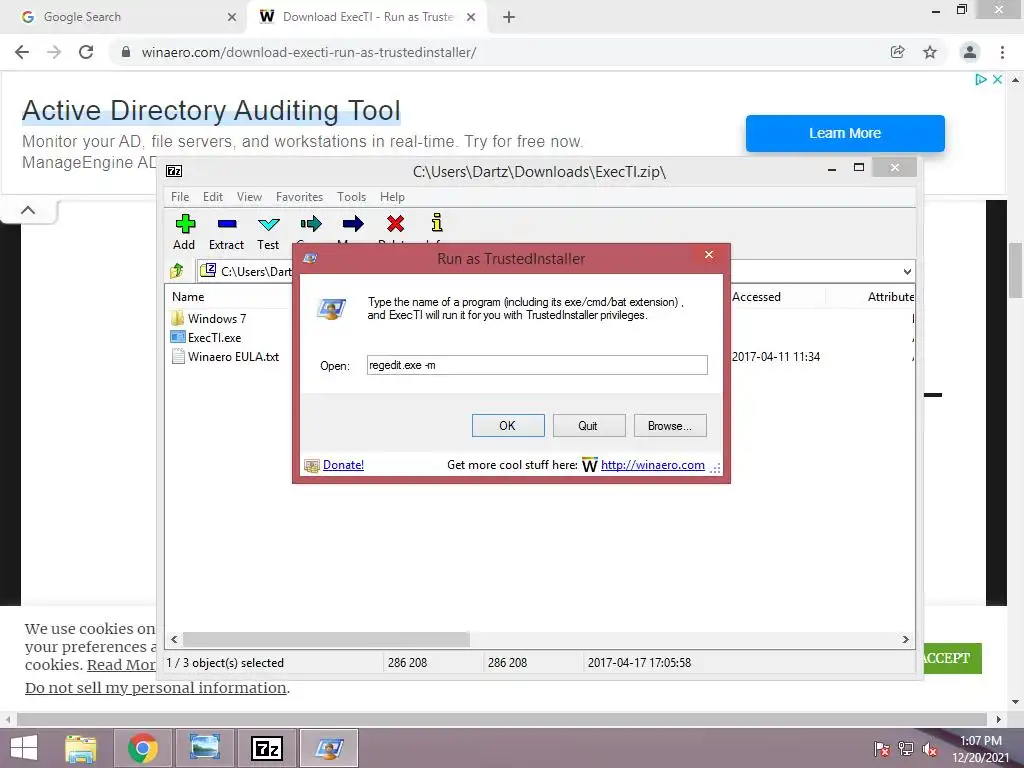Sort by the Accessed column header

[x=756, y=296]
